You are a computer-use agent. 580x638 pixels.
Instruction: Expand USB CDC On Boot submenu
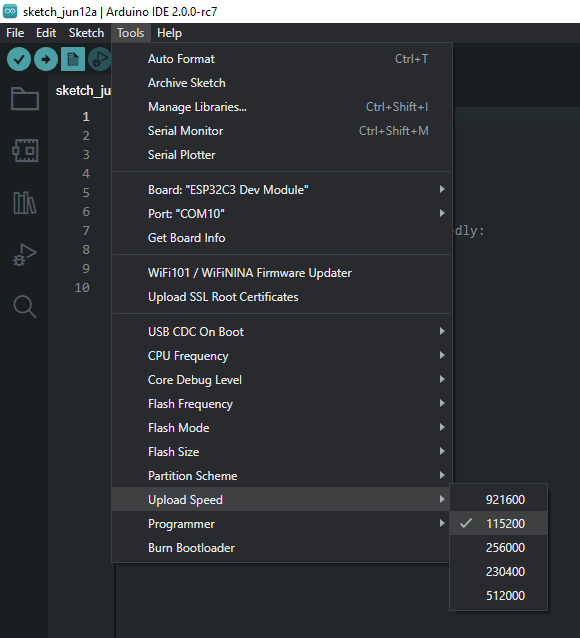click(282, 332)
